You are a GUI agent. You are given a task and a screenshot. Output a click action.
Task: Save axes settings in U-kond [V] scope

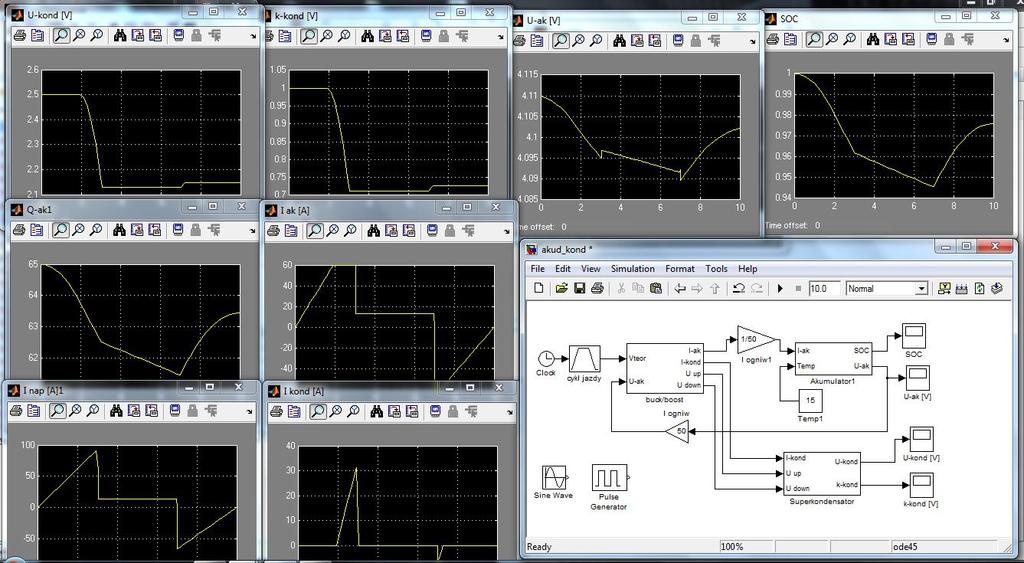[138, 35]
